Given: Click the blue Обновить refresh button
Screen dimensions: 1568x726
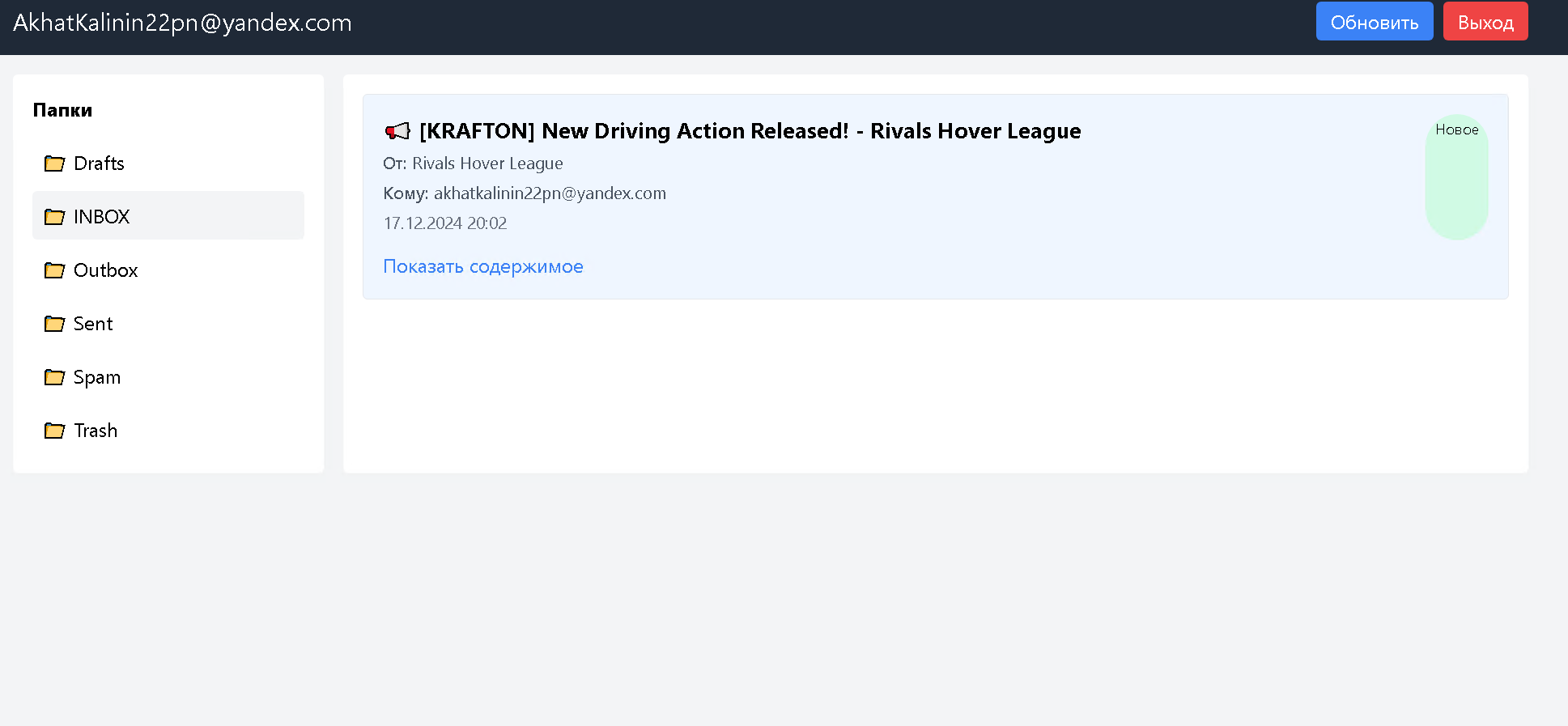Looking at the screenshot, I should [x=1375, y=21].
